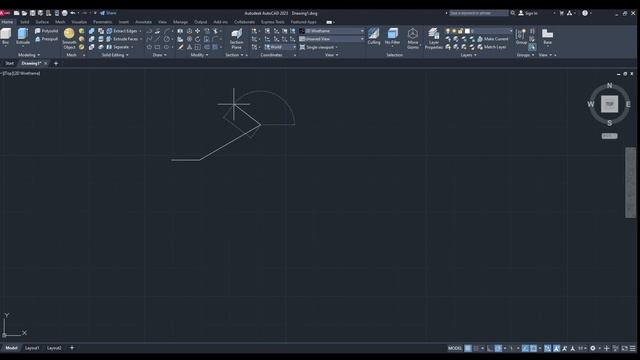The height and width of the screenshot is (360, 640).
Task: Choose the Extrude tool
Action: [23, 36]
